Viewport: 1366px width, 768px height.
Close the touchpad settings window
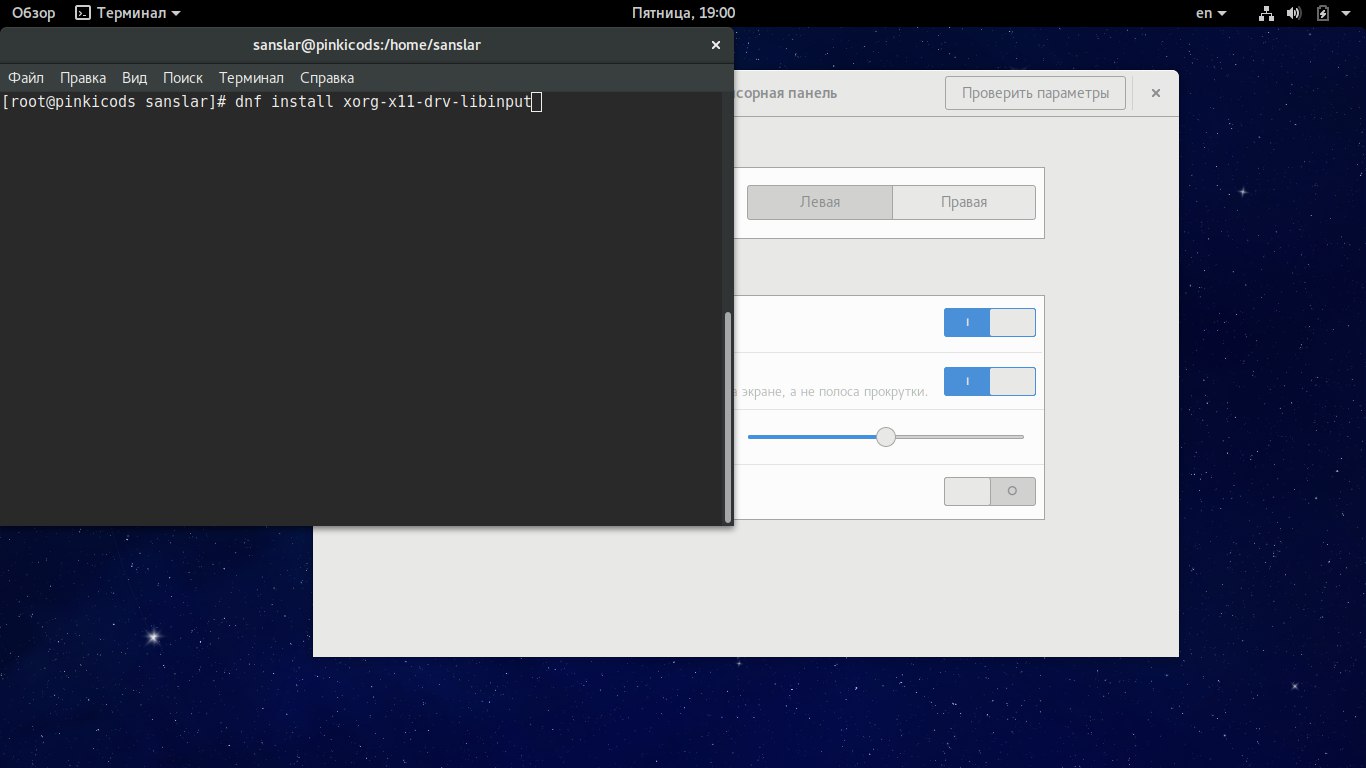(1155, 93)
